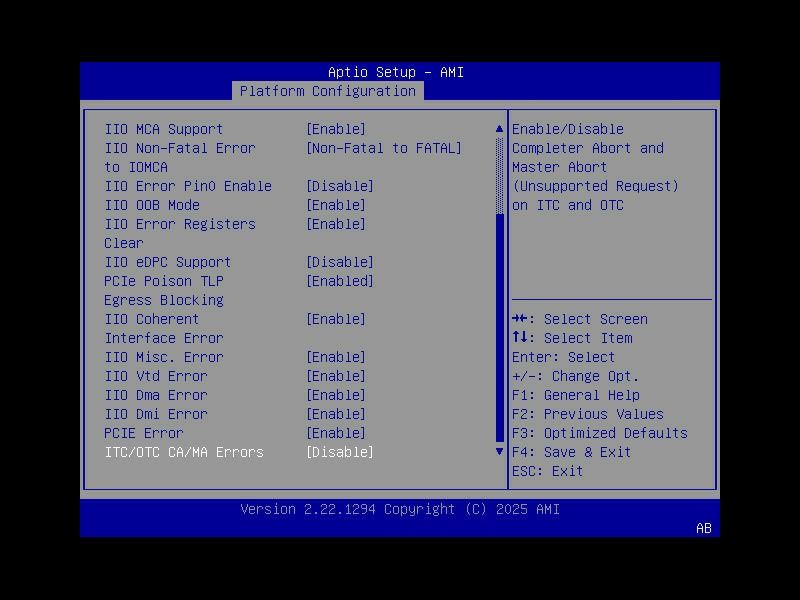This screenshot has width=800, height=600.
Task: Click the scrollbar down arrow
Action: [497, 452]
